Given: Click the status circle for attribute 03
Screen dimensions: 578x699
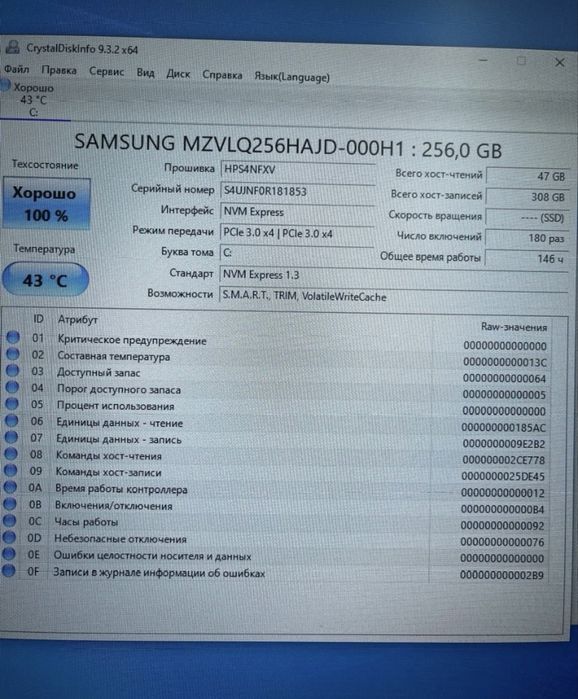Looking at the screenshot, I should click(12, 370).
